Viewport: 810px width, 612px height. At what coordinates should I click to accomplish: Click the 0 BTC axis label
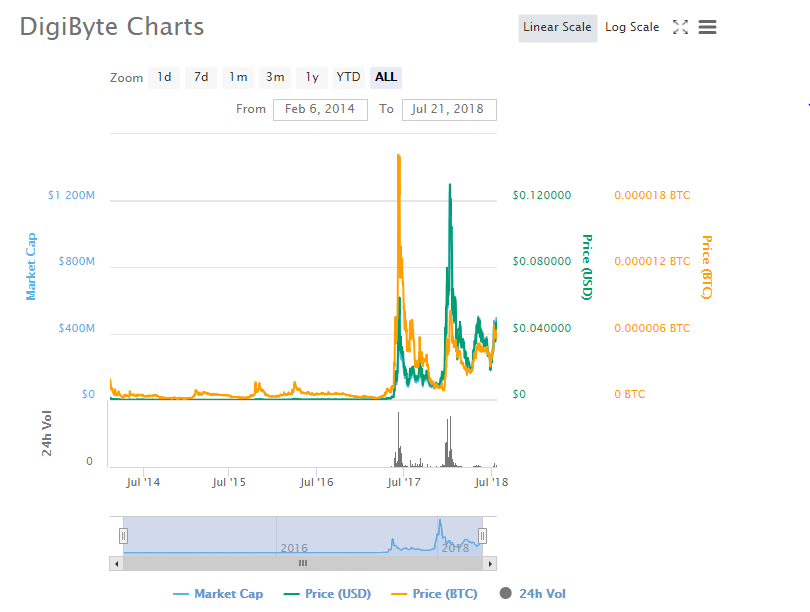(x=630, y=394)
